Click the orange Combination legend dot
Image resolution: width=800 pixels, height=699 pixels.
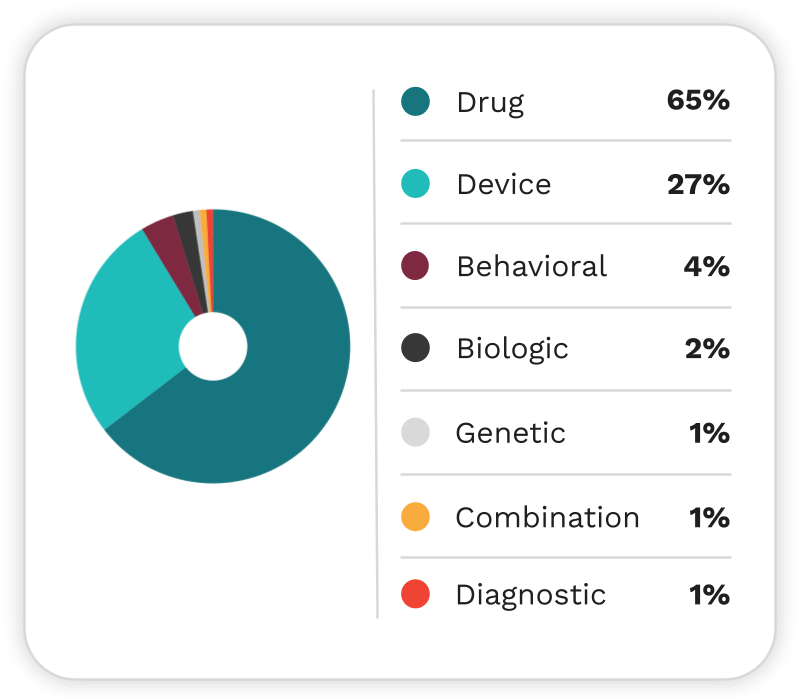[x=415, y=516]
